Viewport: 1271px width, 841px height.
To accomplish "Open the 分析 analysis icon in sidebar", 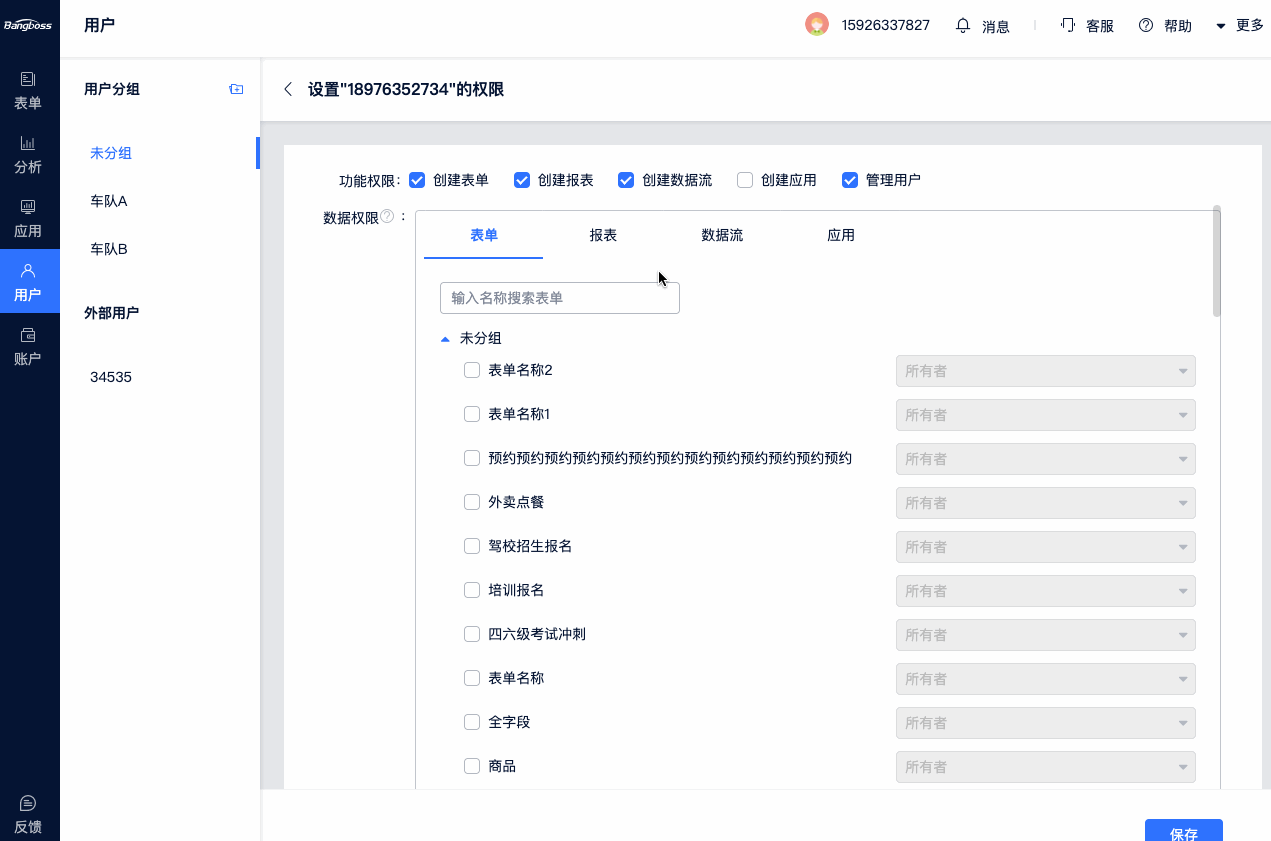I will coord(28,144).
